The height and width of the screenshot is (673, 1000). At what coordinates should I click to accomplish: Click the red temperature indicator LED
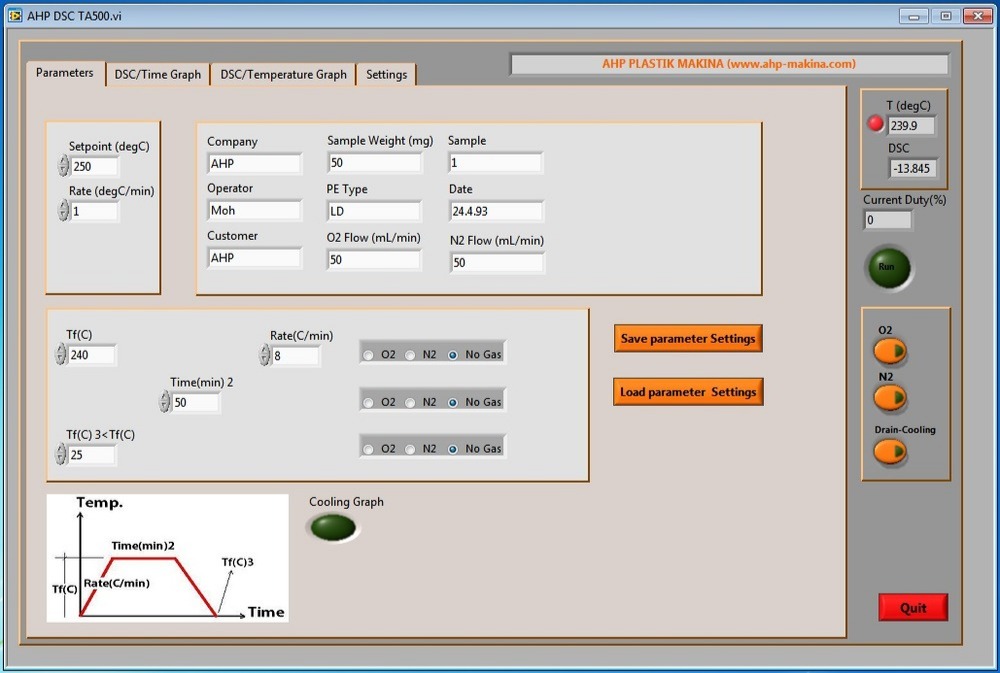(876, 123)
